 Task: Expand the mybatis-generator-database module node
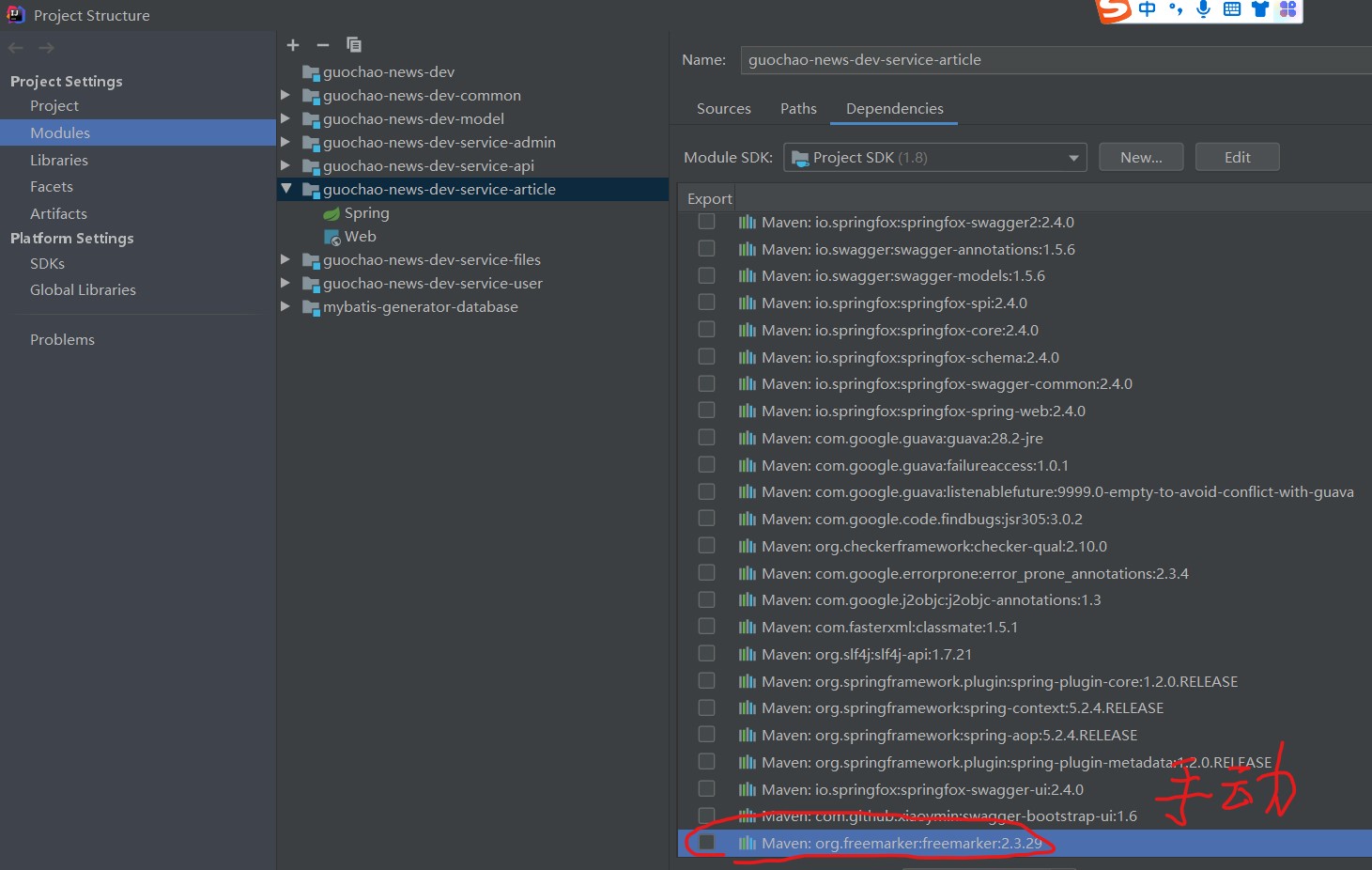[285, 306]
